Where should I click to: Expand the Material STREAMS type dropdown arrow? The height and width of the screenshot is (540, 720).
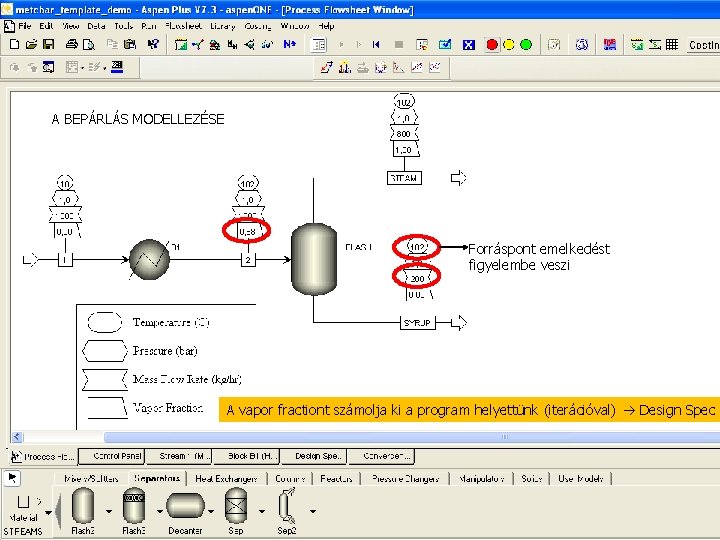[x=48, y=512]
